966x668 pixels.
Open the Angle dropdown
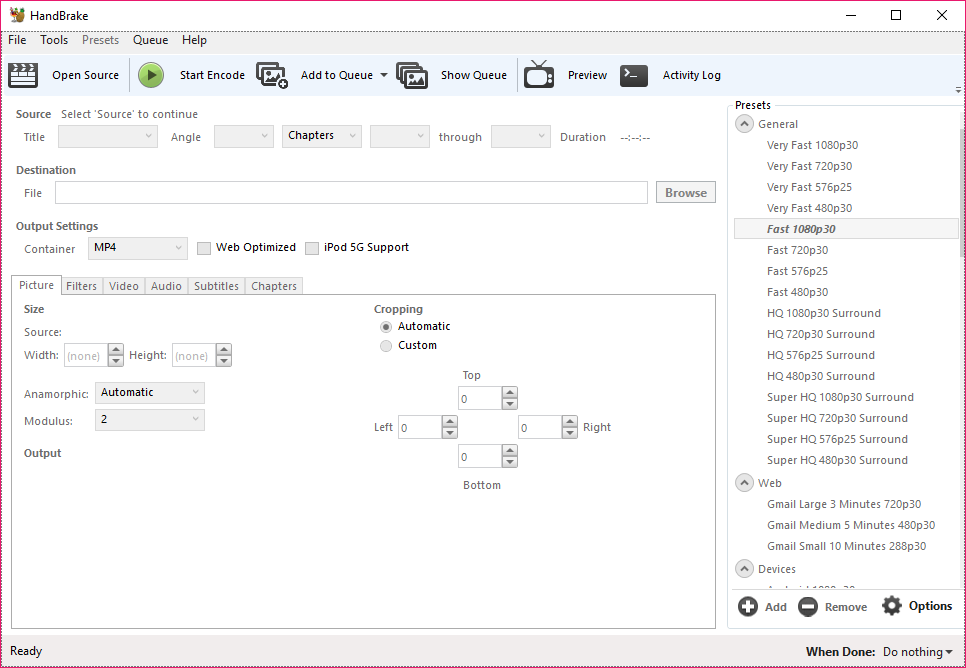coord(244,137)
